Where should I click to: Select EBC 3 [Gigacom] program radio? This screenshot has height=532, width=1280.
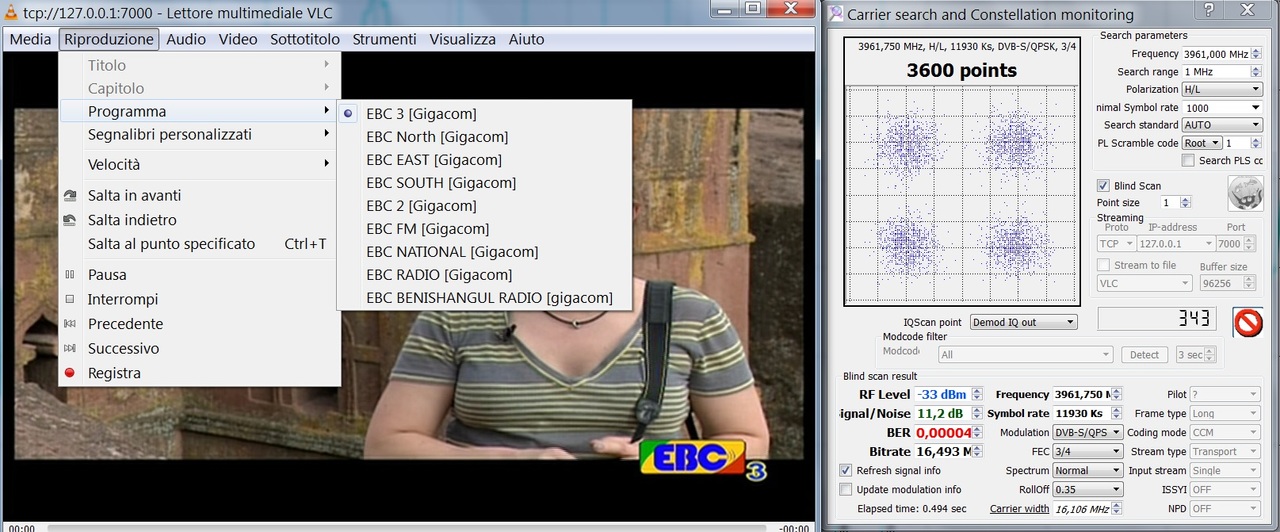[348, 114]
